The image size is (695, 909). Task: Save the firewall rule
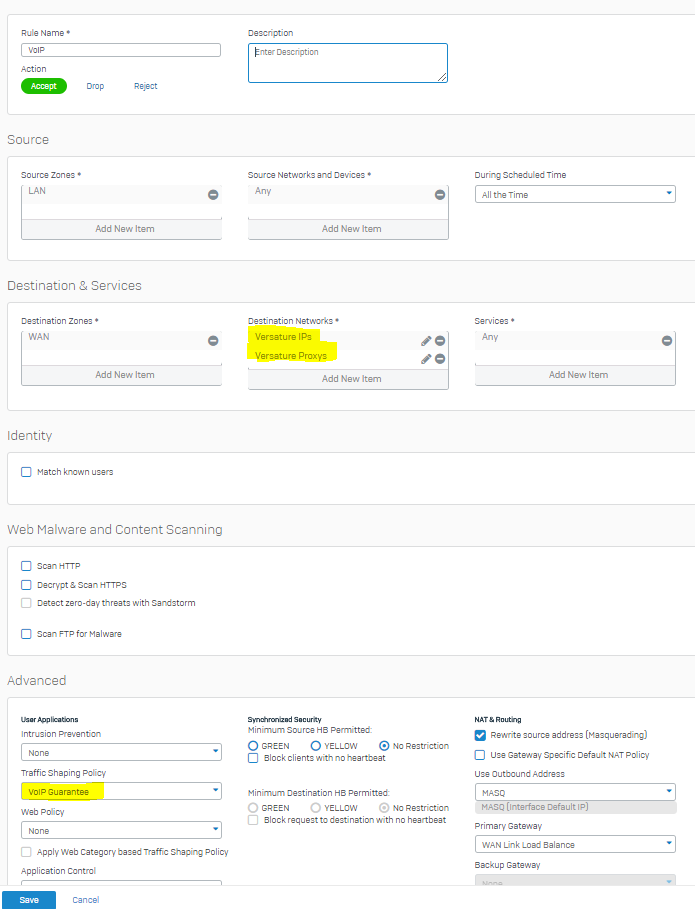29,900
